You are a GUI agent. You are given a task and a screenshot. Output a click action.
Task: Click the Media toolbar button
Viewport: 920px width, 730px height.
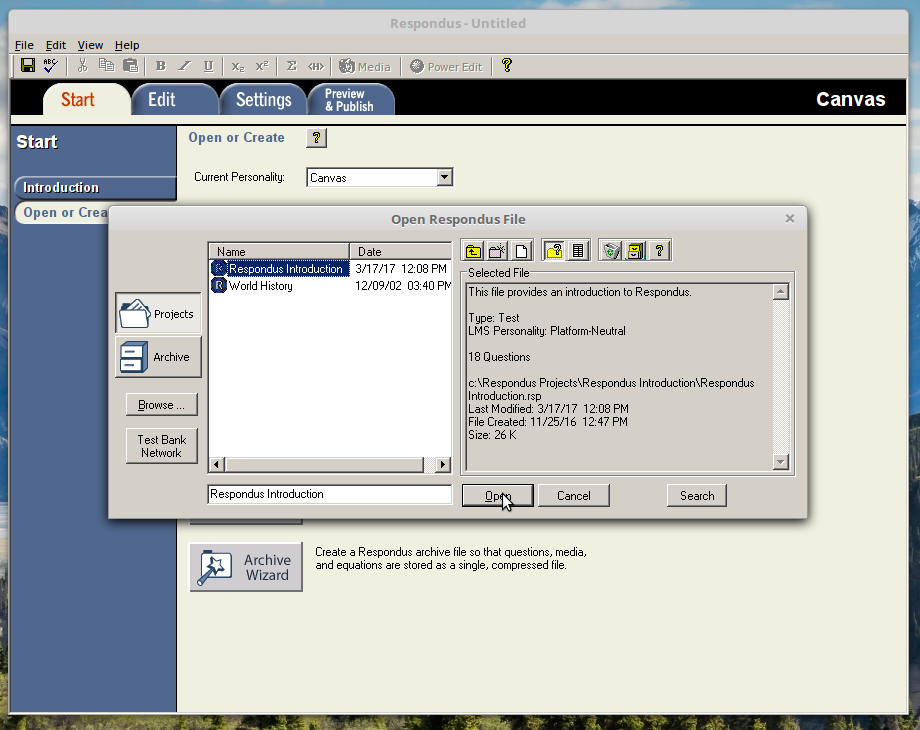(x=365, y=66)
